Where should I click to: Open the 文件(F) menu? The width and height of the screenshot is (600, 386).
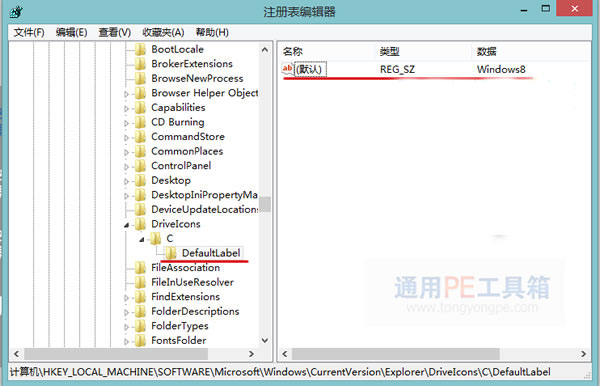point(29,32)
